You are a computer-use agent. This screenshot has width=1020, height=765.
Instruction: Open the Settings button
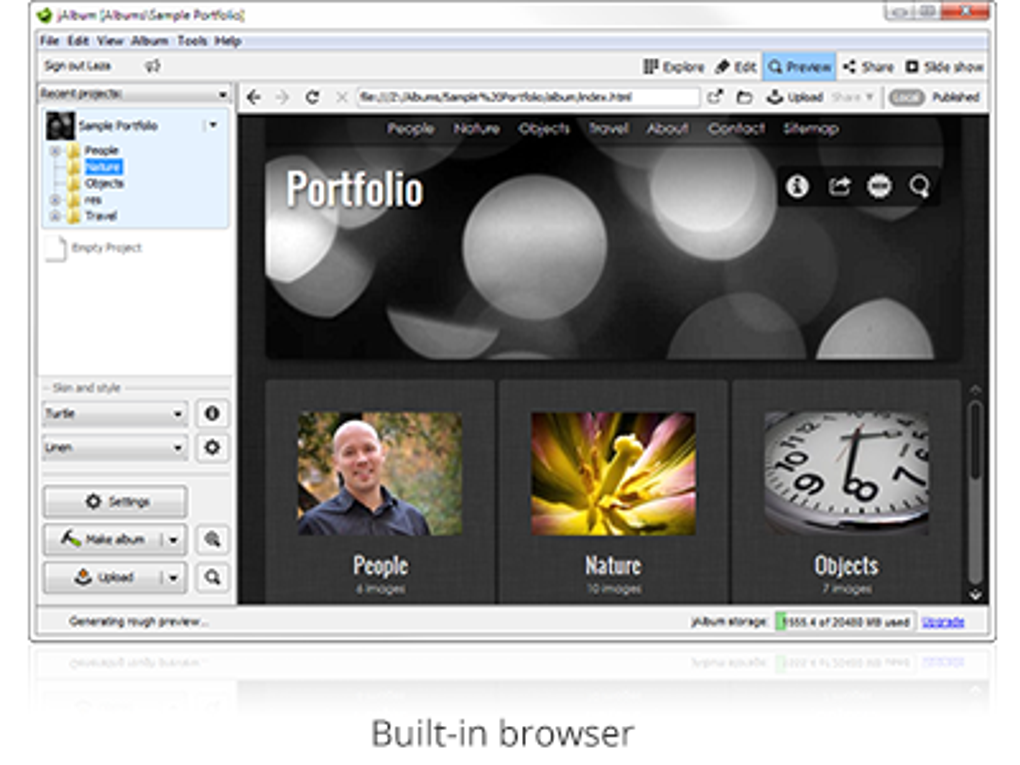(115, 502)
